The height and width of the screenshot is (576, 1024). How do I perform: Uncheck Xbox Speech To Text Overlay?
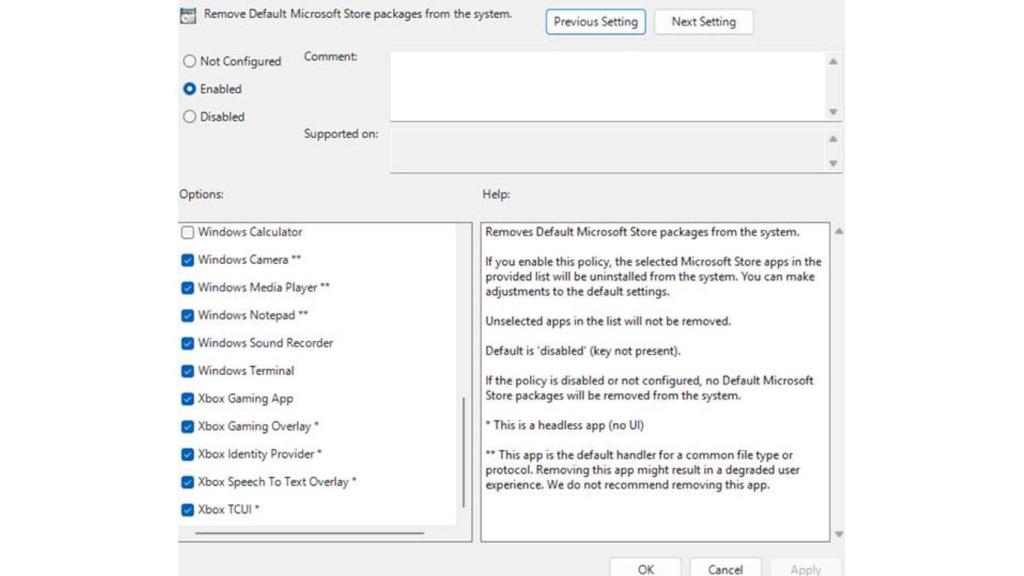tap(186, 482)
